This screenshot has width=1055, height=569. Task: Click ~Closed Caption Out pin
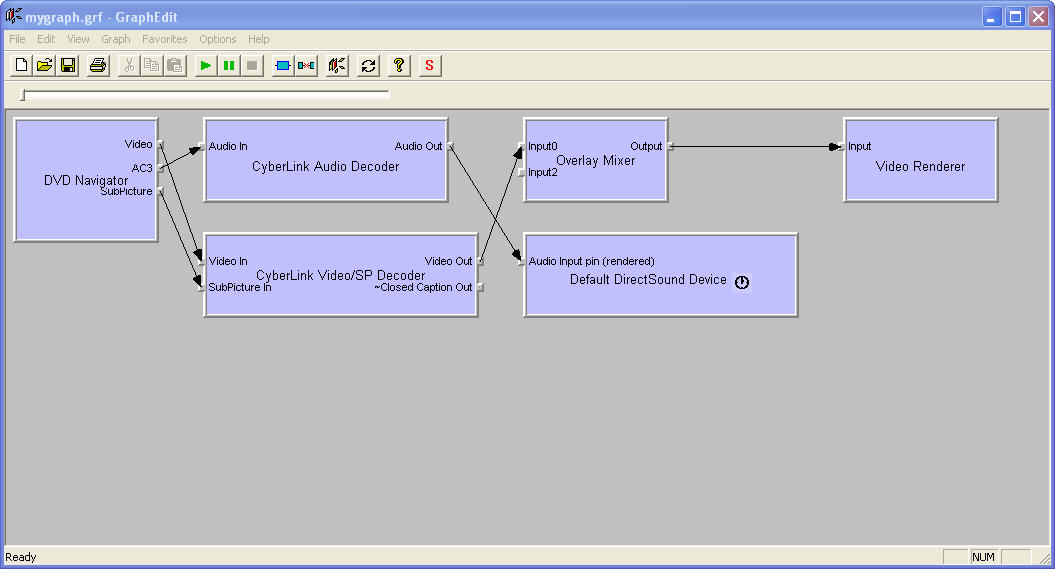click(x=480, y=287)
